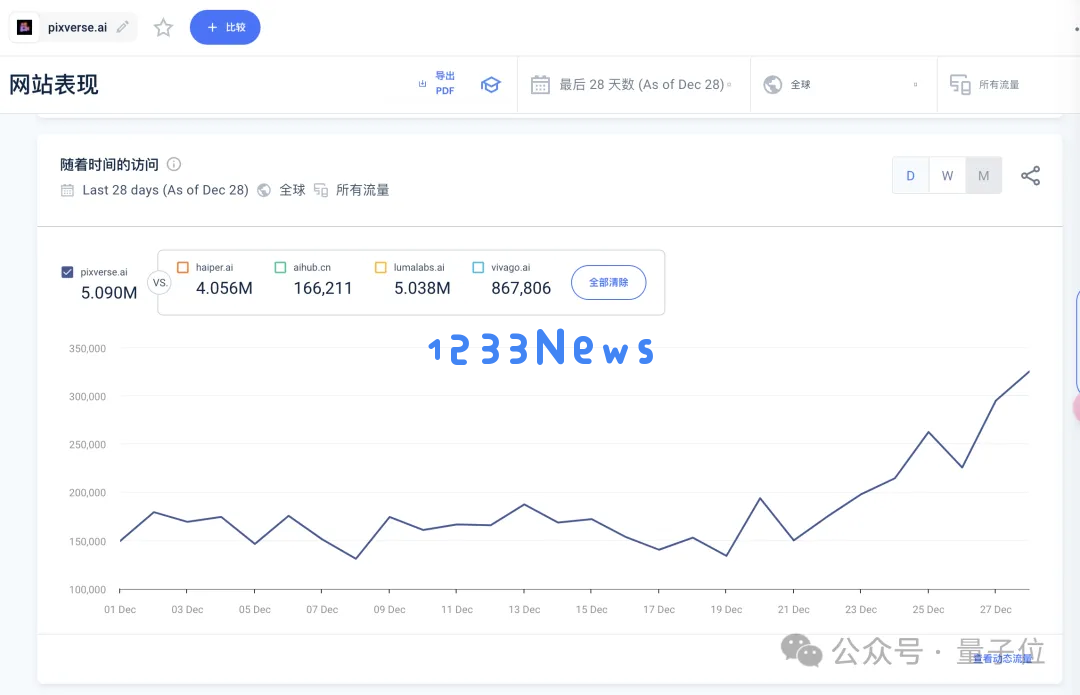Enable the lumalabs.ai comparison checkbox
The image size is (1080, 695).
(380, 267)
